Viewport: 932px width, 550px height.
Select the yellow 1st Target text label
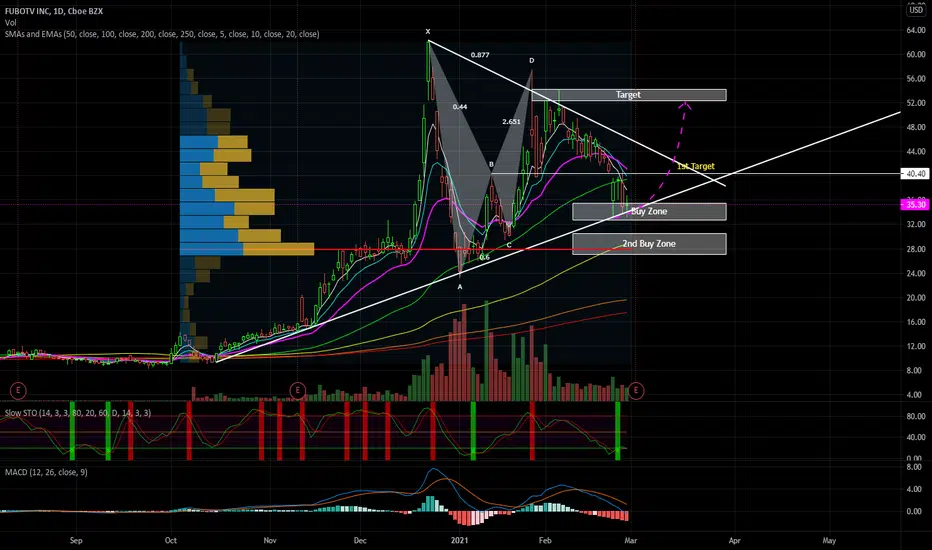pos(695,166)
